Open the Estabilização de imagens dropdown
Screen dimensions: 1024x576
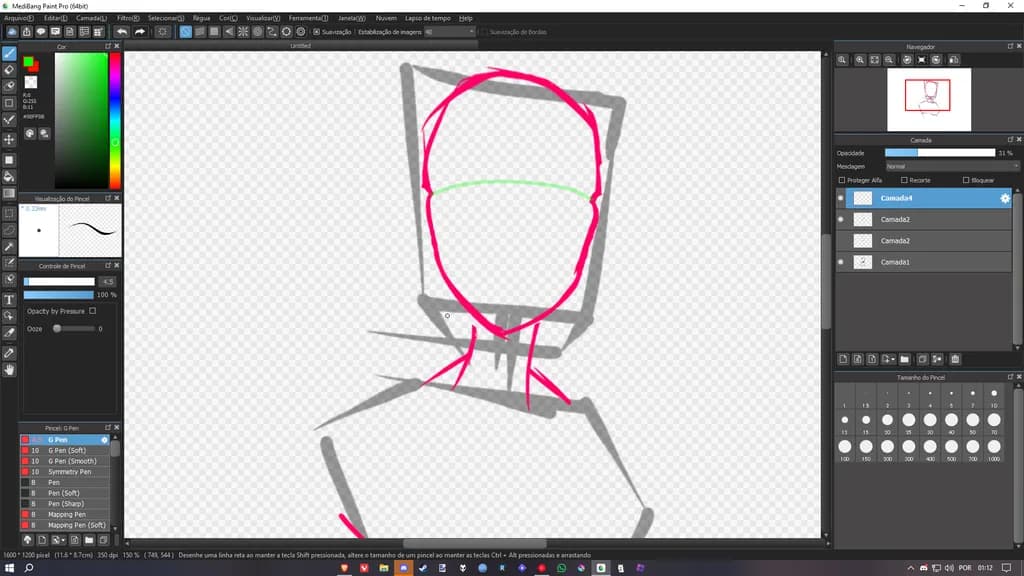[x=449, y=31]
